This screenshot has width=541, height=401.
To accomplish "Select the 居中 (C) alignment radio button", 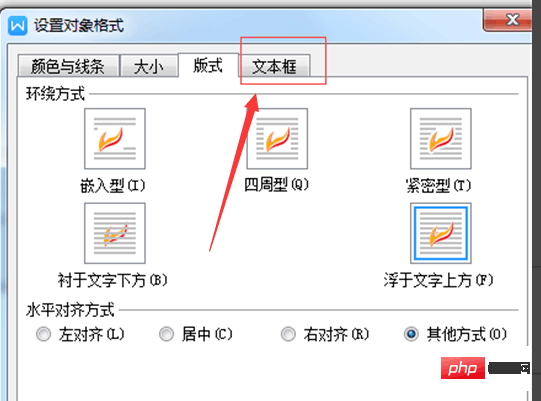I will [x=166, y=334].
